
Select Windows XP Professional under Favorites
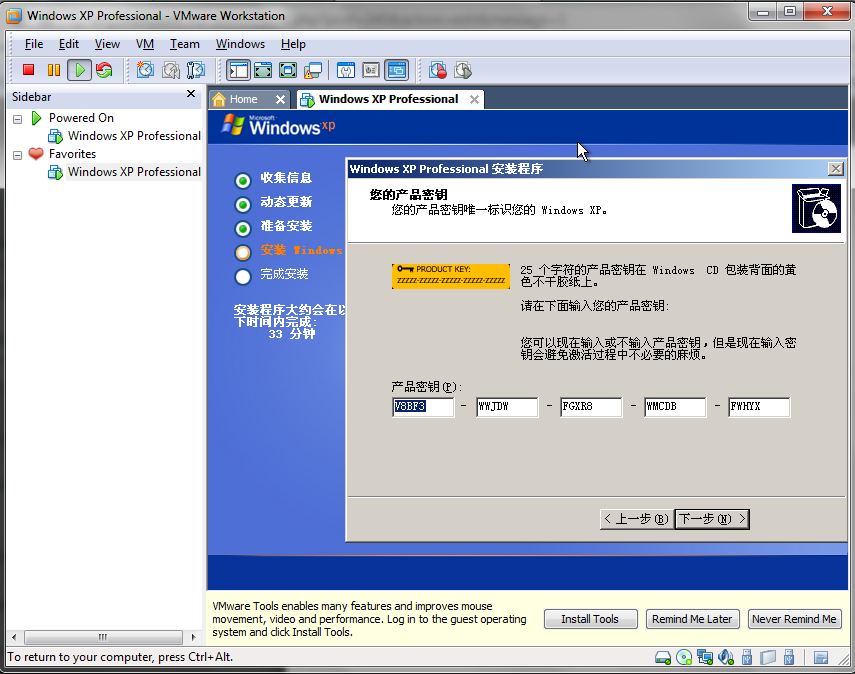tap(133, 172)
